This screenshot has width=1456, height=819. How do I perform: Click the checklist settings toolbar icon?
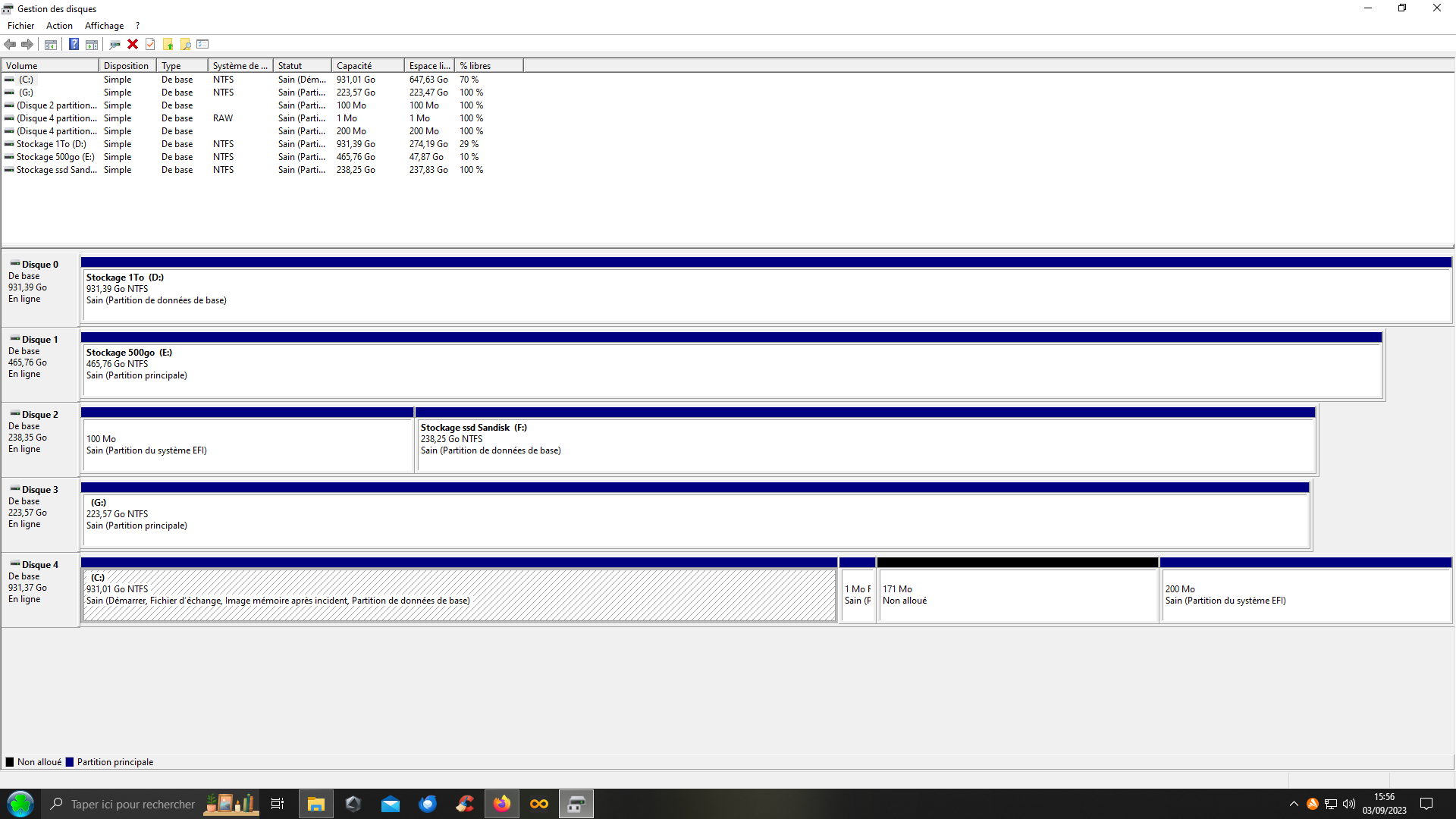point(202,44)
